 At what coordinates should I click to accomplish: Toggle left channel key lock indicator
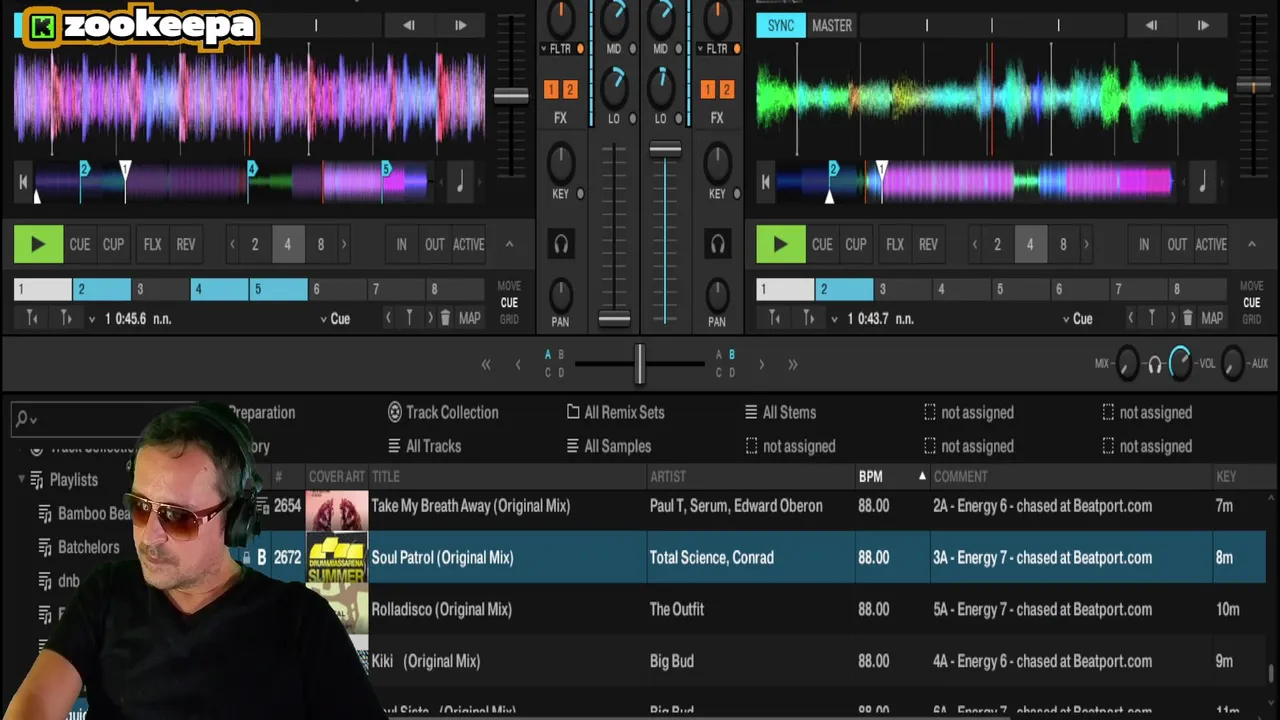[581, 194]
